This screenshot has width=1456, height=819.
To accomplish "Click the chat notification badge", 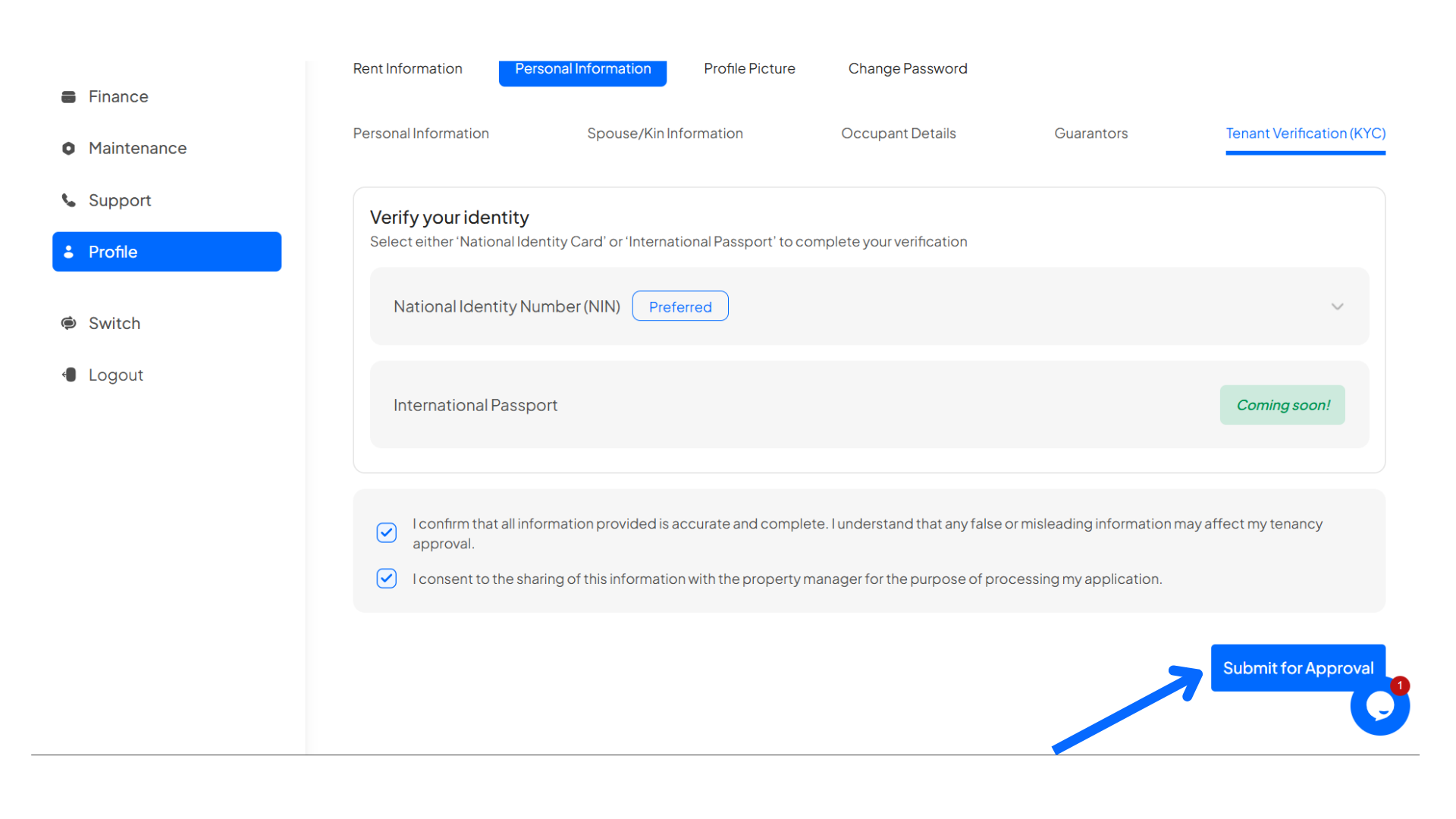I will (1400, 686).
